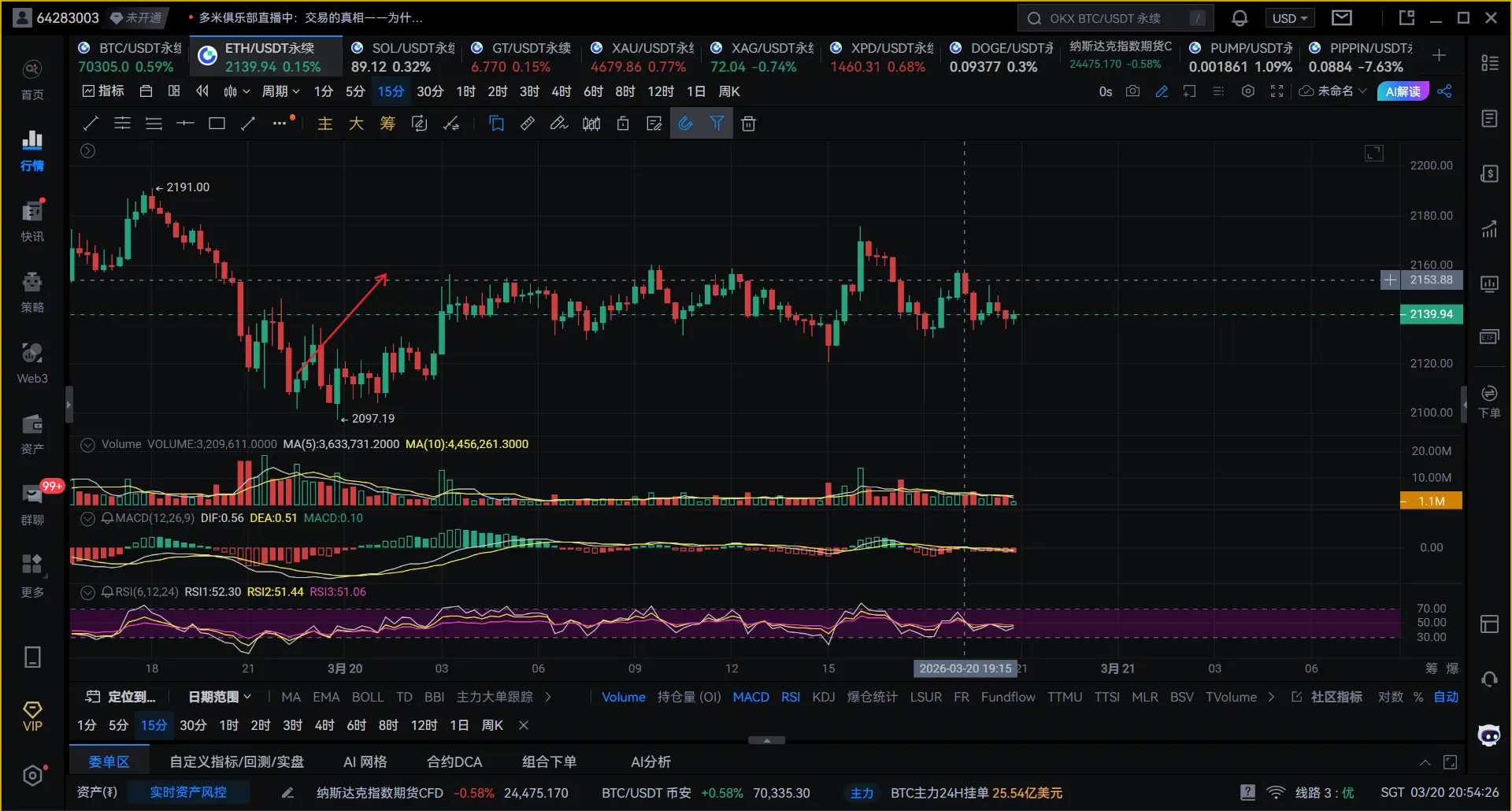Open the candlestick chart type dropdown
The width and height of the screenshot is (1512, 811).
pos(236,91)
